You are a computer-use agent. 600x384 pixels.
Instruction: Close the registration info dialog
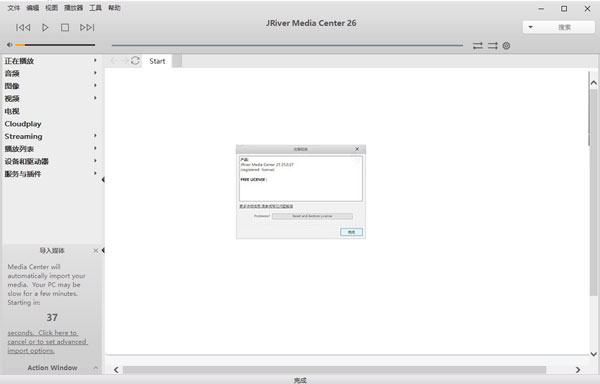(x=357, y=149)
